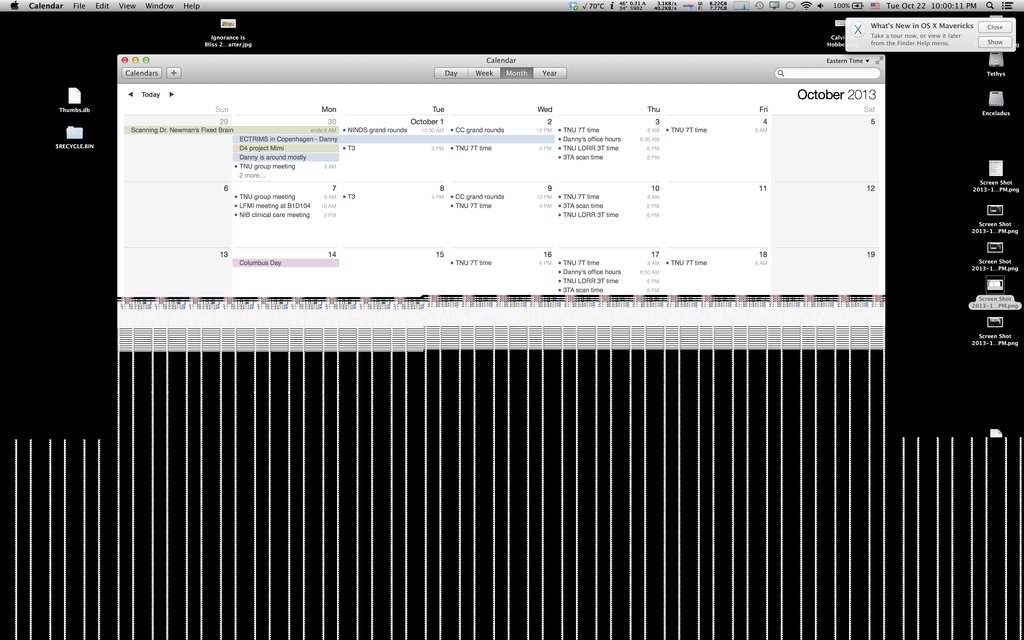Open the Edit menu
The width and height of the screenshot is (1024, 640).
tap(102, 6)
